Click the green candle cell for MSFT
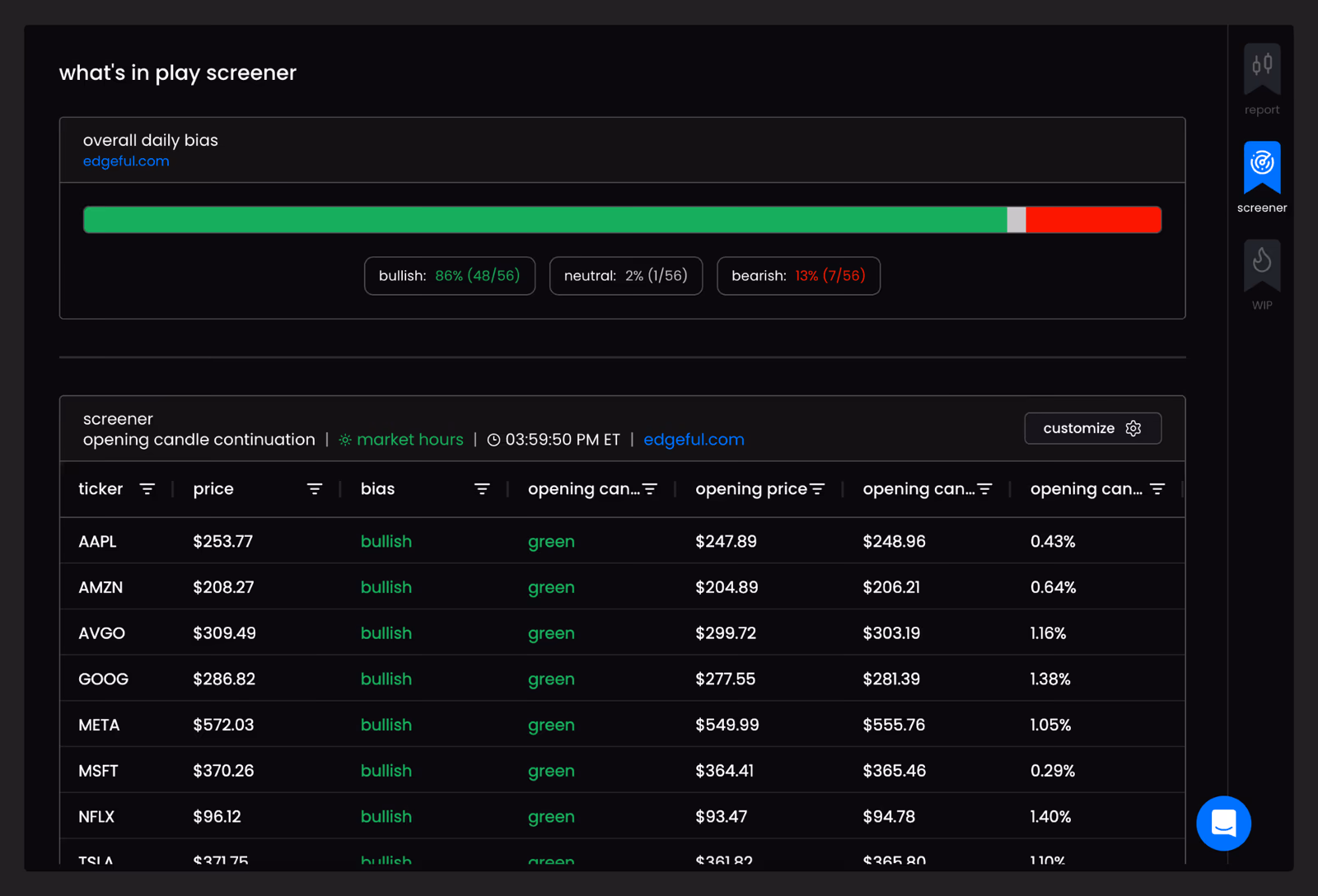This screenshot has width=1318, height=896. pos(551,771)
